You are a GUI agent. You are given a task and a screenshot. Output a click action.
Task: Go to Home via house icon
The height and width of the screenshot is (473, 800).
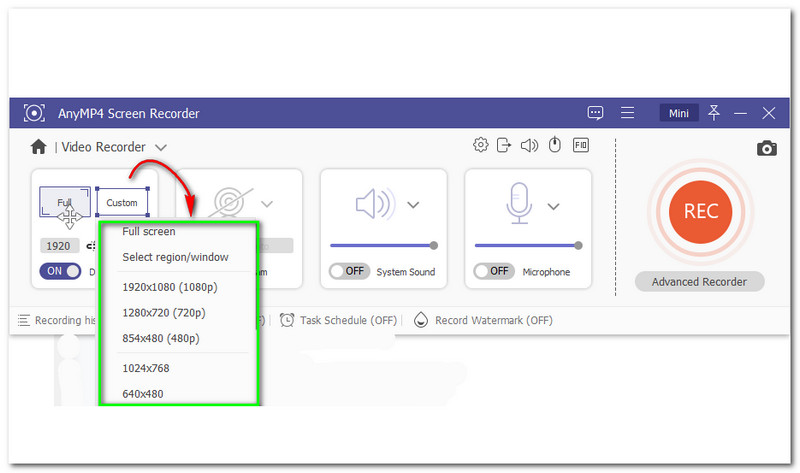coord(38,147)
